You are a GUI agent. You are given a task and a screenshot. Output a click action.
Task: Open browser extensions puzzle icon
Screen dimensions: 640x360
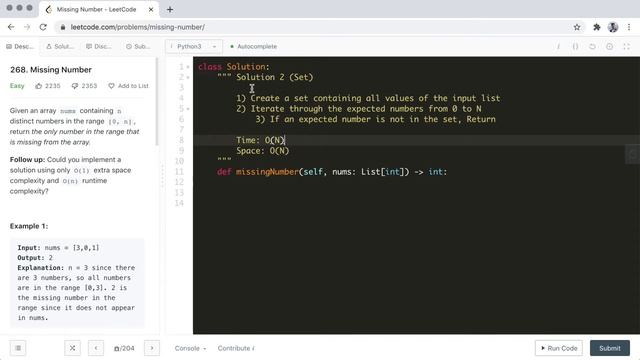click(596, 27)
